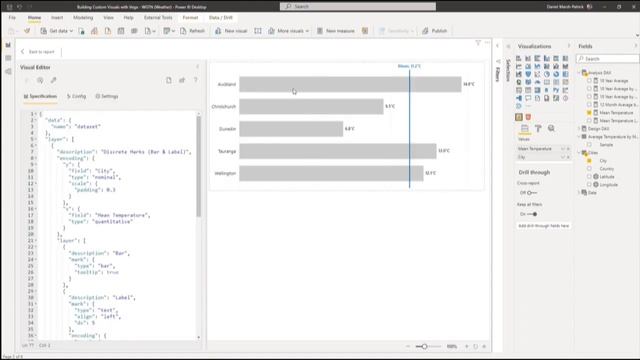
Task: Check the first 10 Year Average field
Action: click(589, 81)
